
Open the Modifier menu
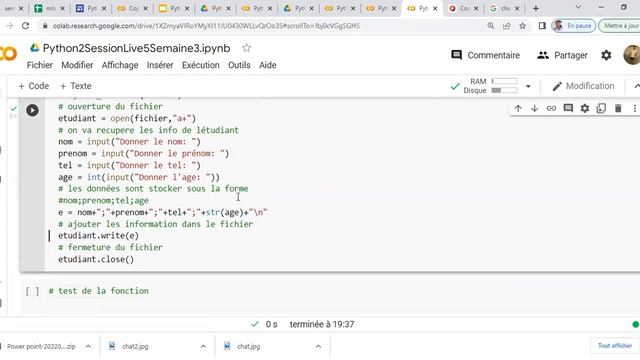pos(77,65)
